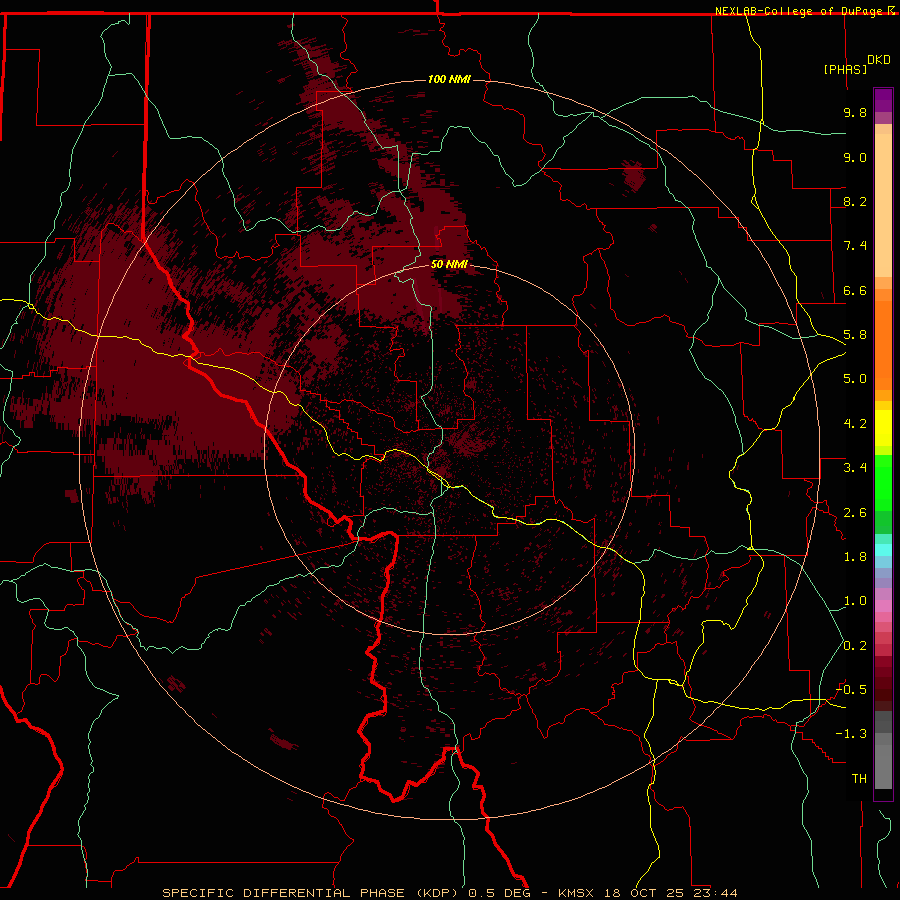900x900 pixels.
Task: Click the 5.8 legend value
Action: coord(855,335)
